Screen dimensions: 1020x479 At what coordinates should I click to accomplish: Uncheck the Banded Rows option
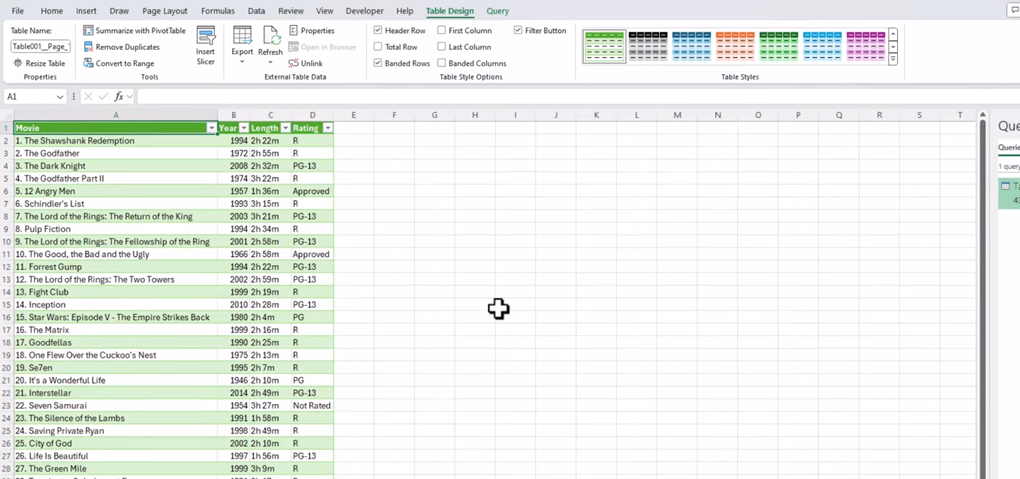coord(378,63)
